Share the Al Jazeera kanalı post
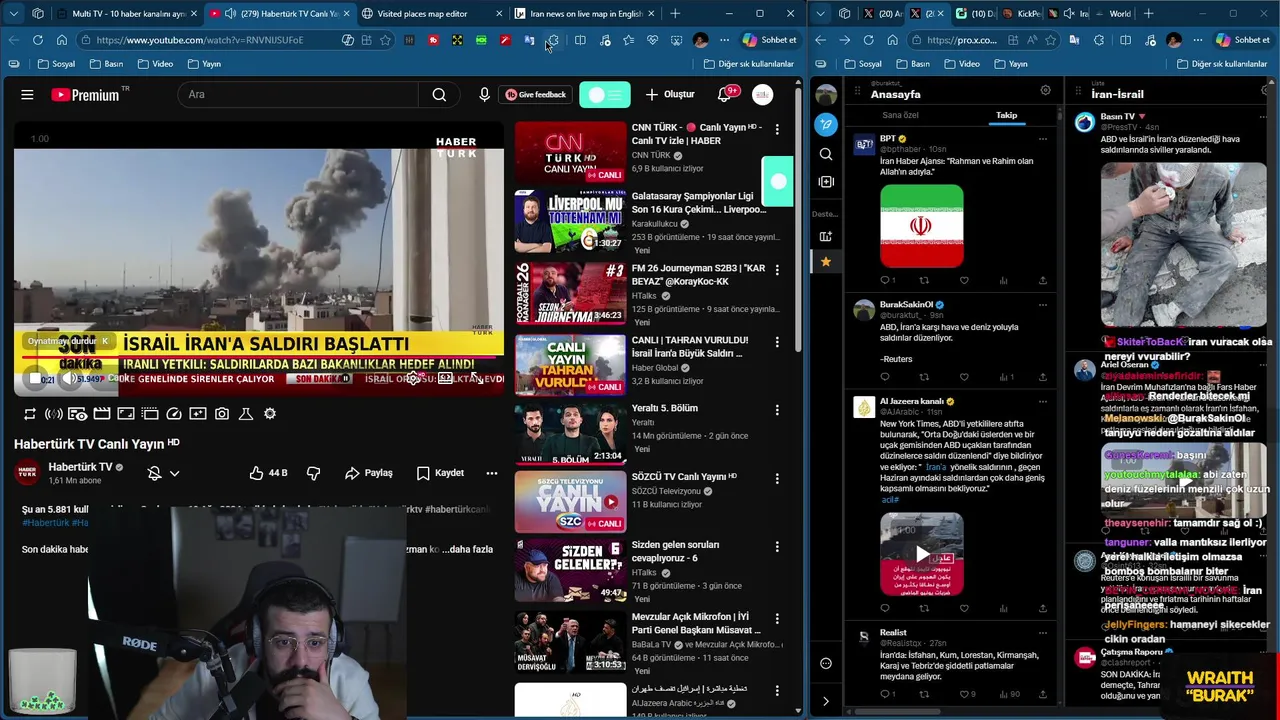The image size is (1280, 720). pyautogui.click(x=1043, y=608)
